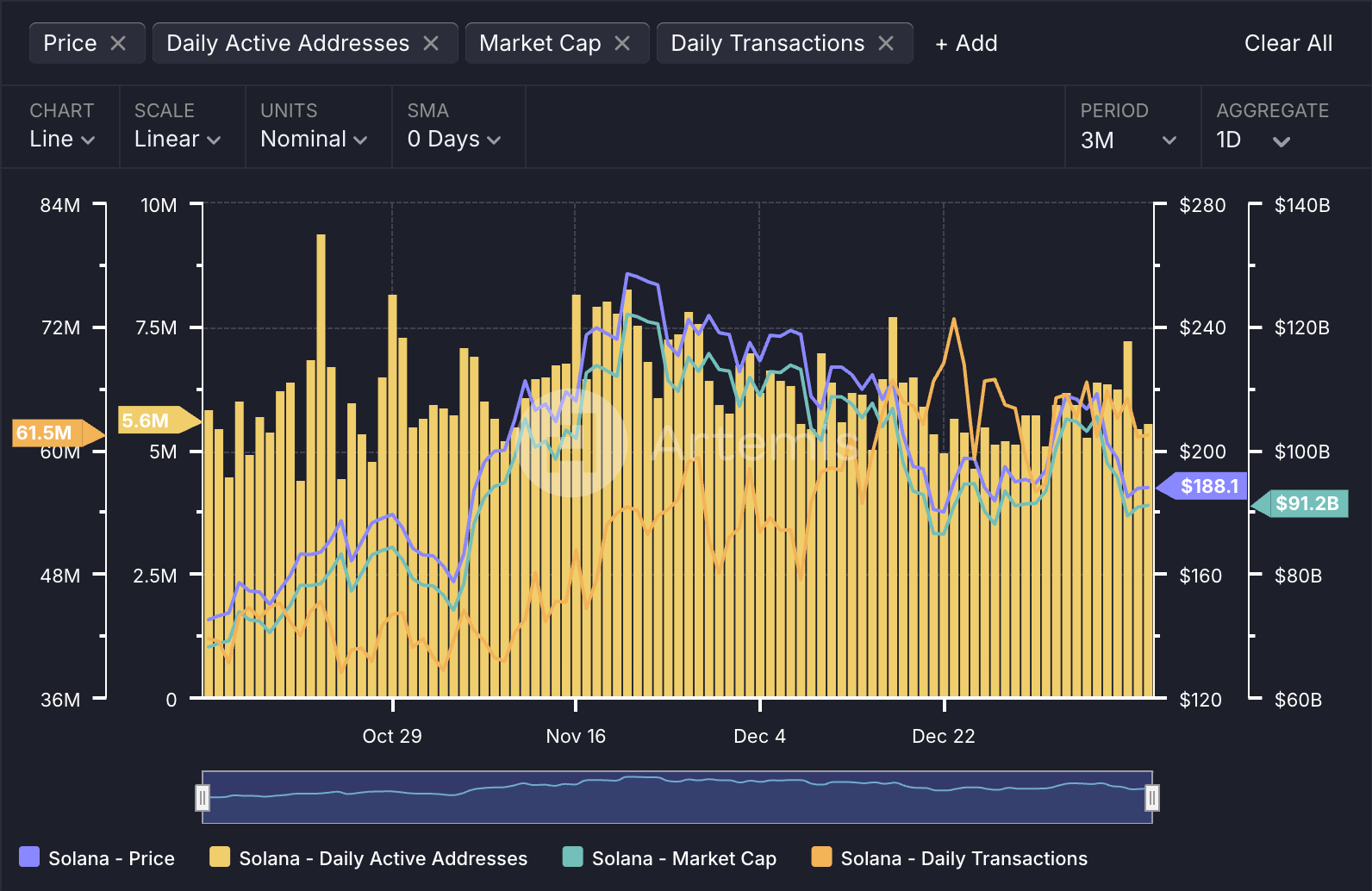Viewport: 1372px width, 891px height.
Task: Grab the right range navigator handle
Action: [1151, 798]
